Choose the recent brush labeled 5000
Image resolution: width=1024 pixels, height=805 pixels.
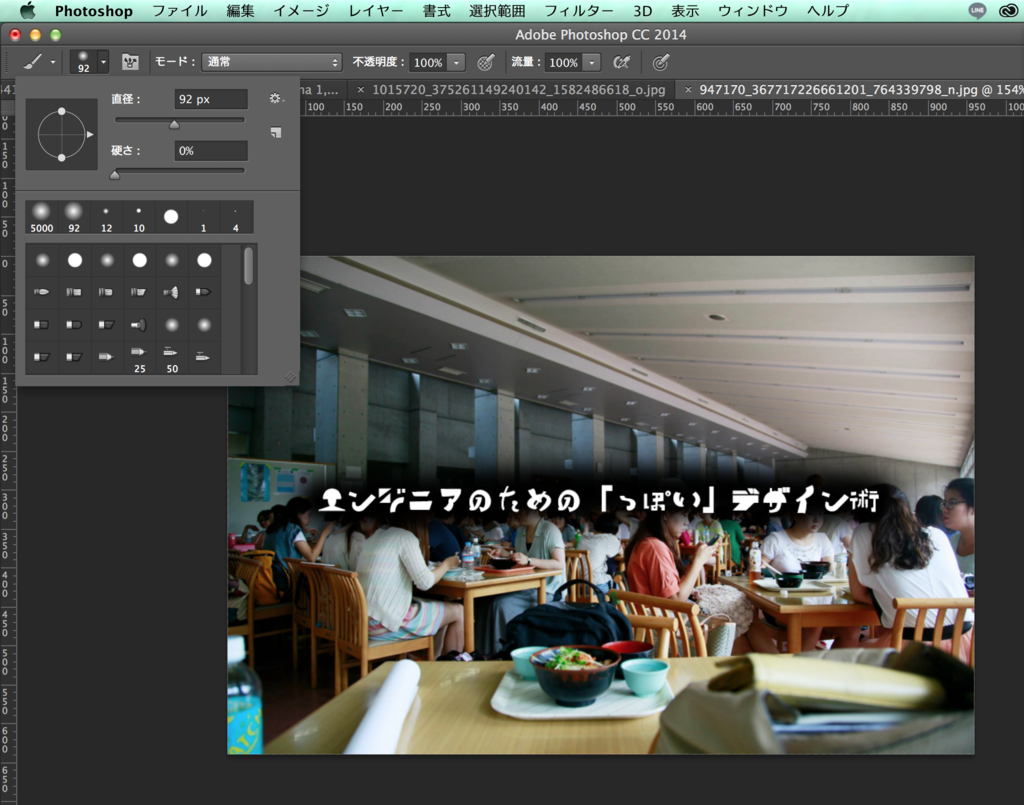click(41, 217)
